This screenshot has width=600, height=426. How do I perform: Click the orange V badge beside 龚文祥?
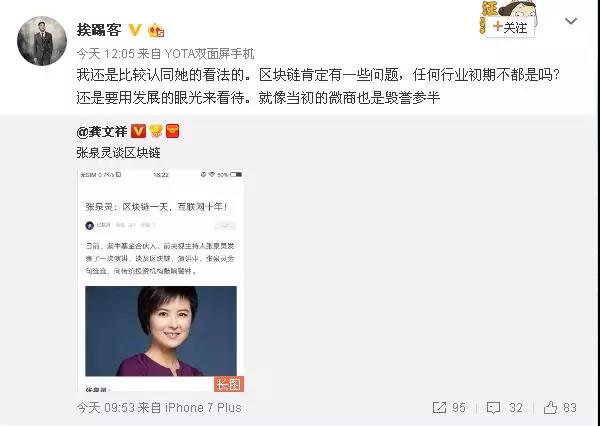click(138, 131)
